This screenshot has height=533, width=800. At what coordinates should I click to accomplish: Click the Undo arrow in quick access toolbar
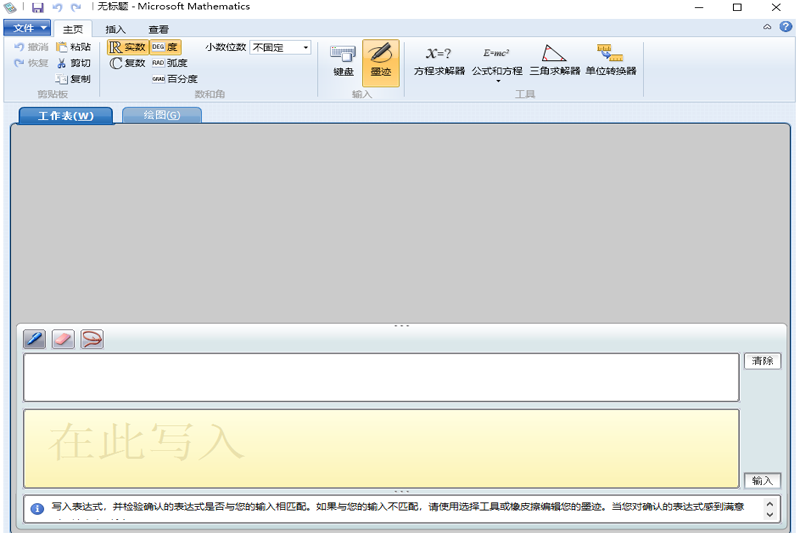click(x=57, y=8)
